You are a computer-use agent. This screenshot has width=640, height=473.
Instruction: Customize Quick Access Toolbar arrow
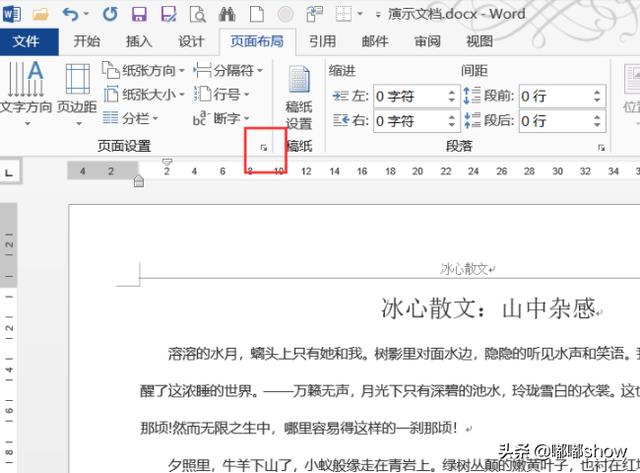tap(378, 15)
